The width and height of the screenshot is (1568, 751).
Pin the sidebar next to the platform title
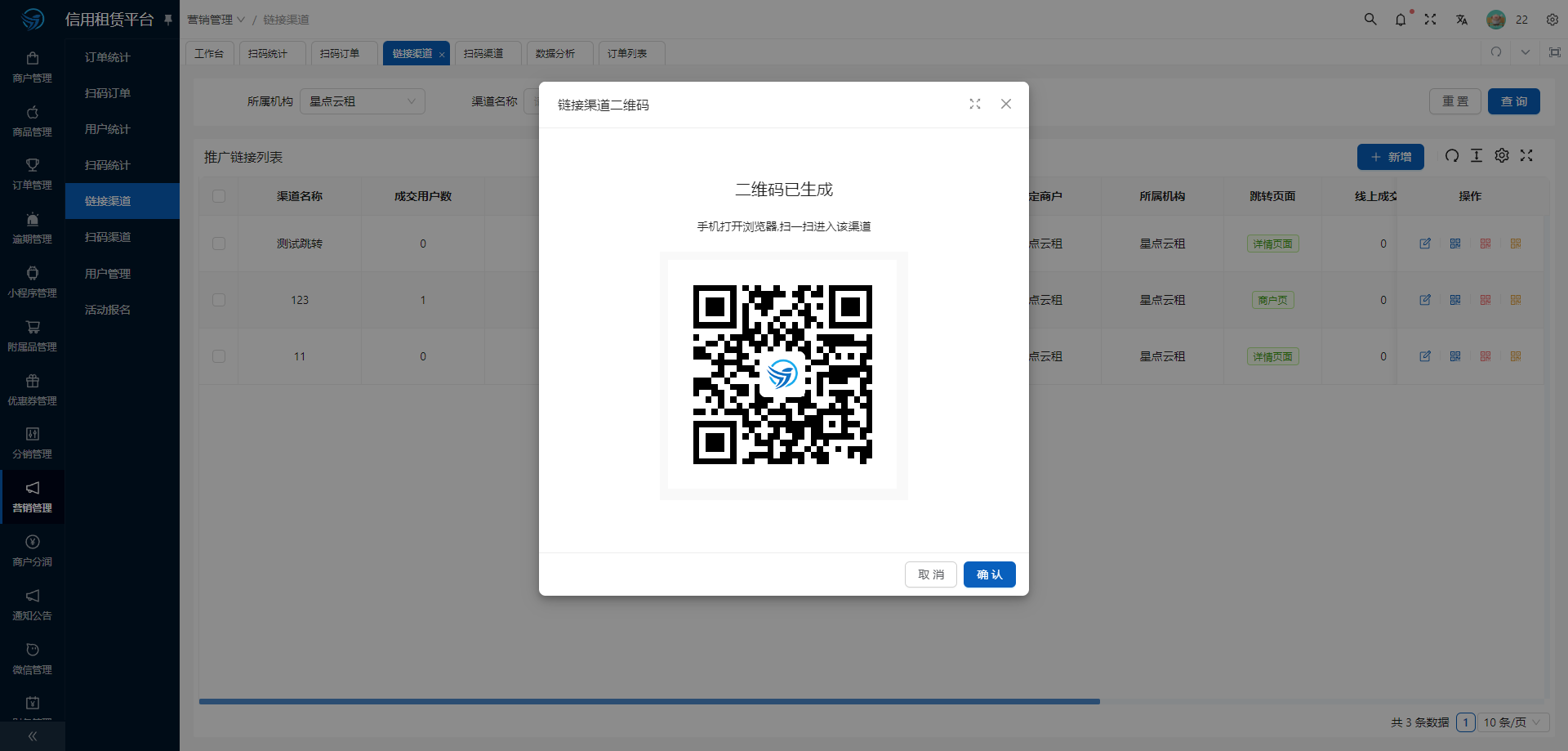coord(168,20)
